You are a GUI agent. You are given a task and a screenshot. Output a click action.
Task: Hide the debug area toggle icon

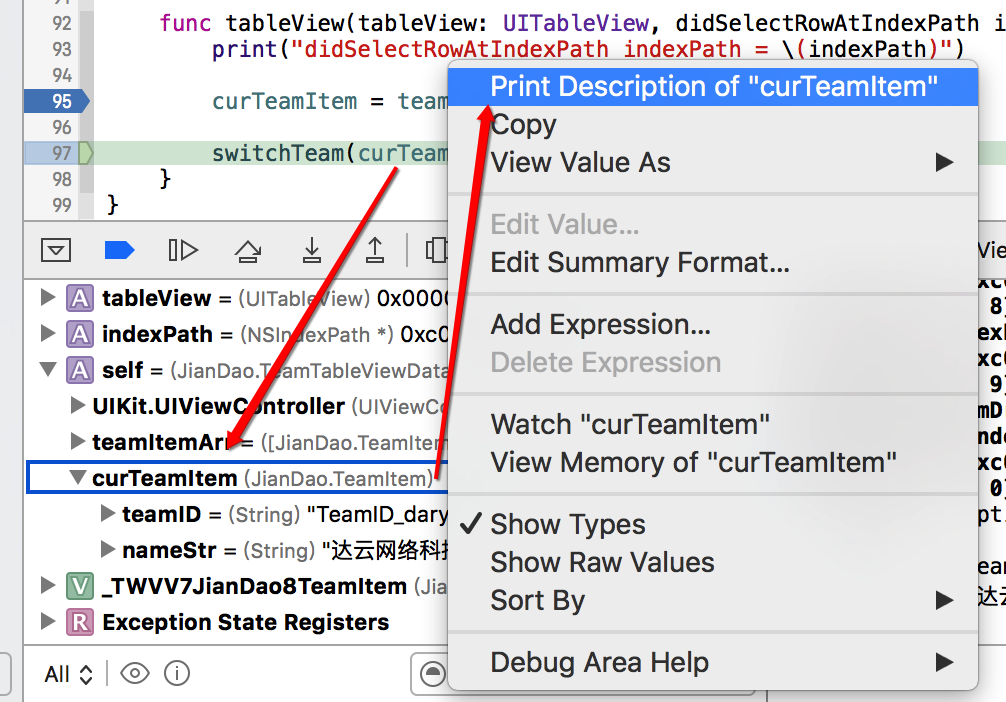[56, 250]
